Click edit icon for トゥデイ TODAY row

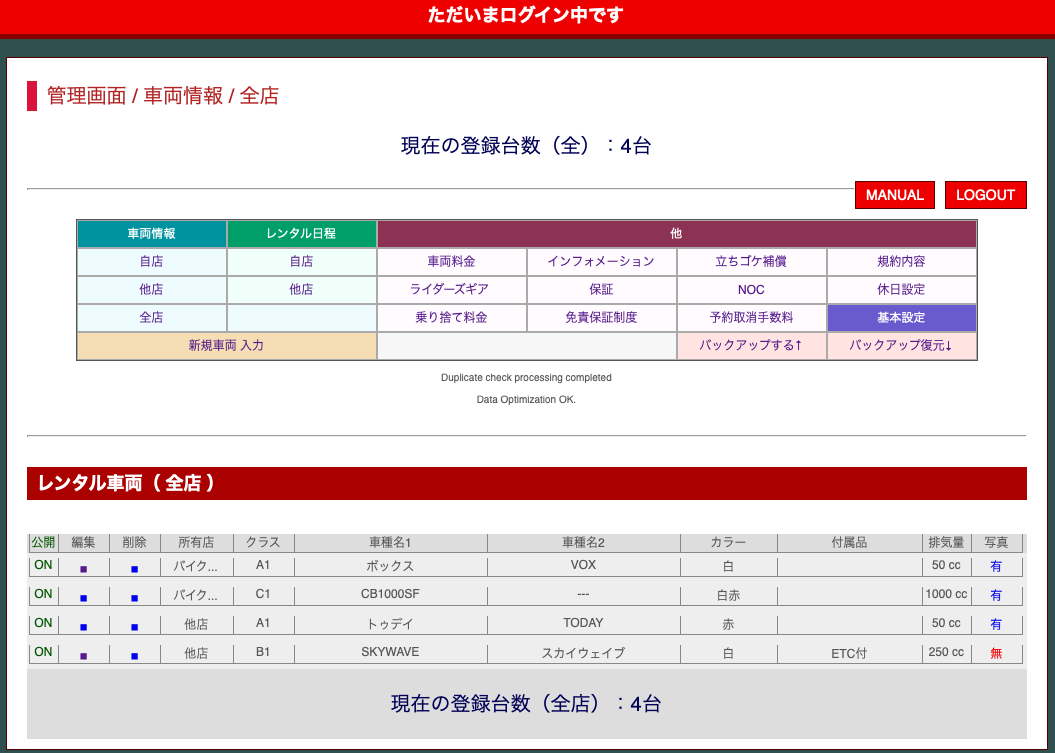tap(83, 627)
